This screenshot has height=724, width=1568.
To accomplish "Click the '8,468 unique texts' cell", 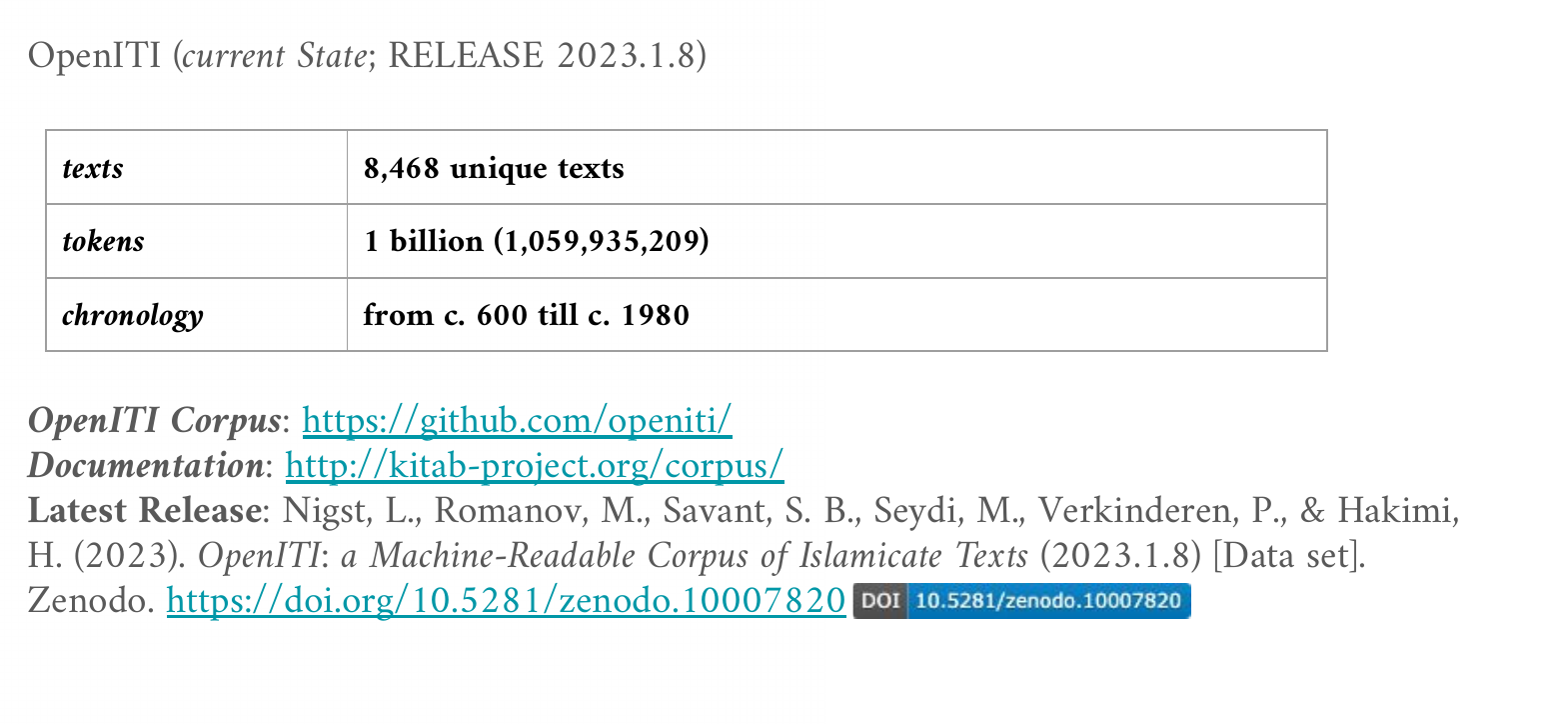I will click(x=836, y=167).
